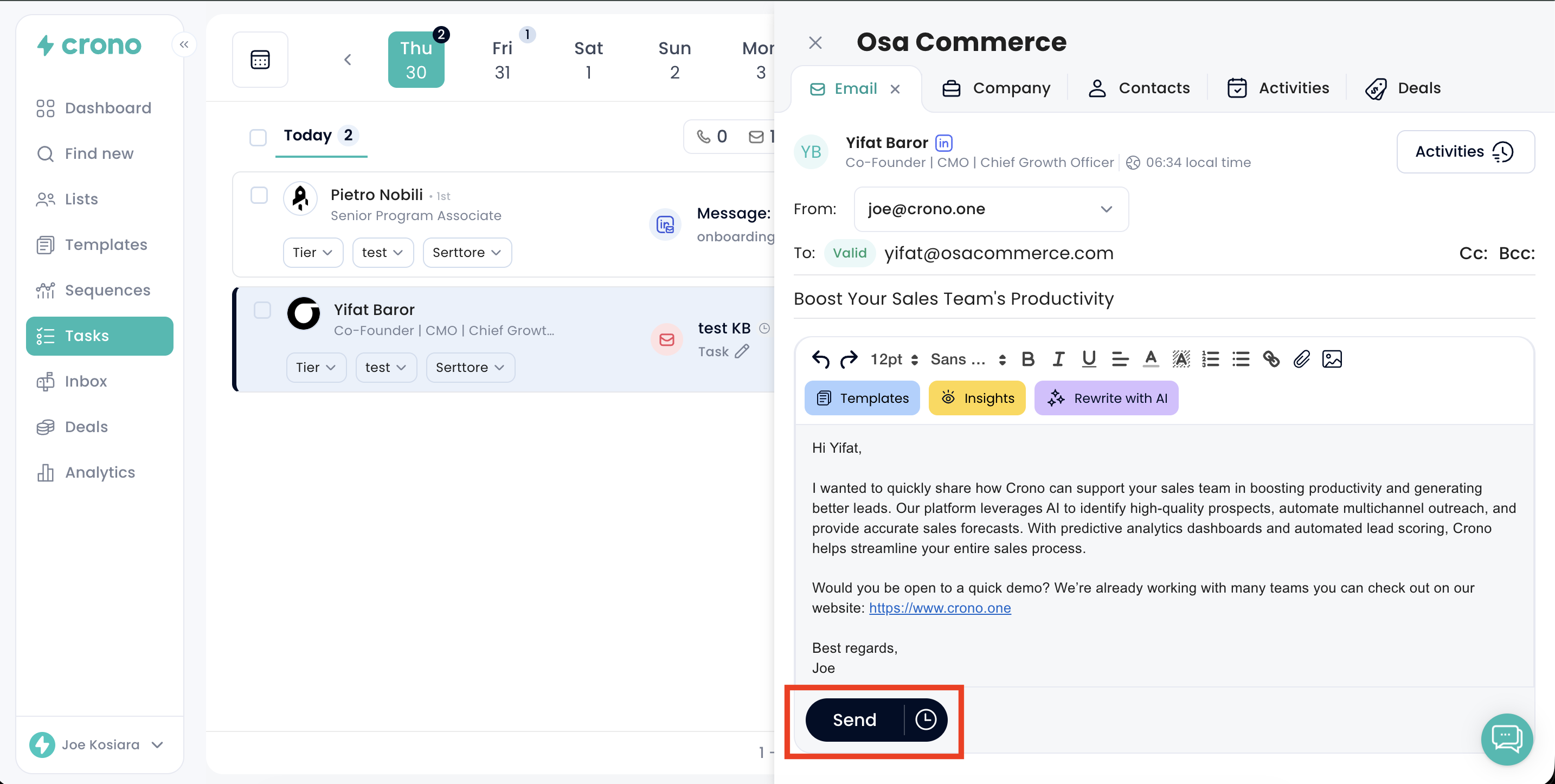
Task: Select all tasks with Today checkbox
Action: (x=258, y=137)
